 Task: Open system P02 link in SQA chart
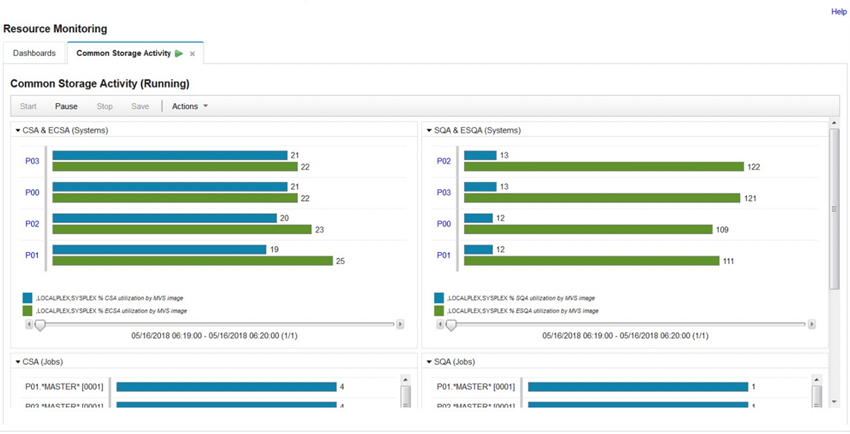(443, 161)
